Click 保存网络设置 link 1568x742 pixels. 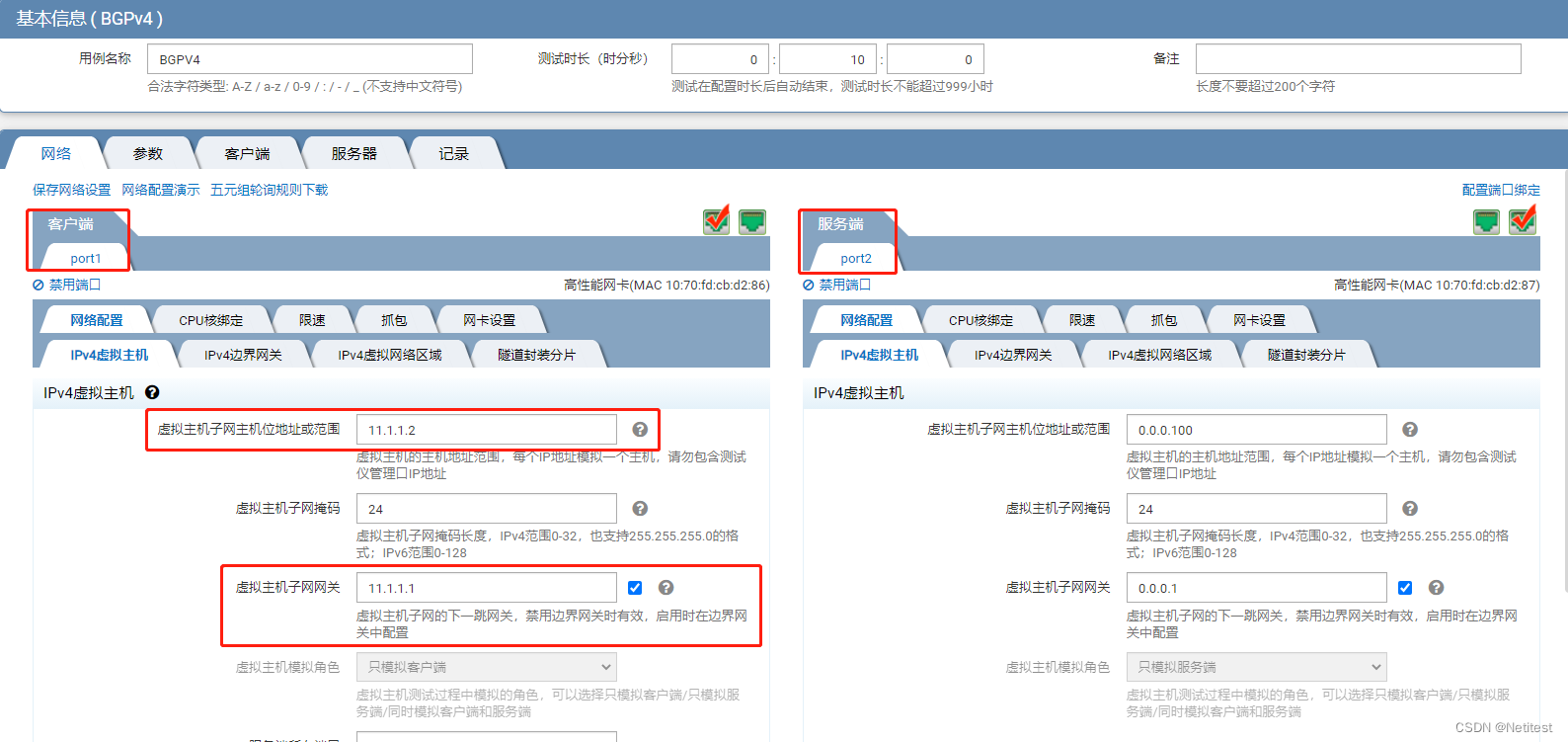[72, 190]
